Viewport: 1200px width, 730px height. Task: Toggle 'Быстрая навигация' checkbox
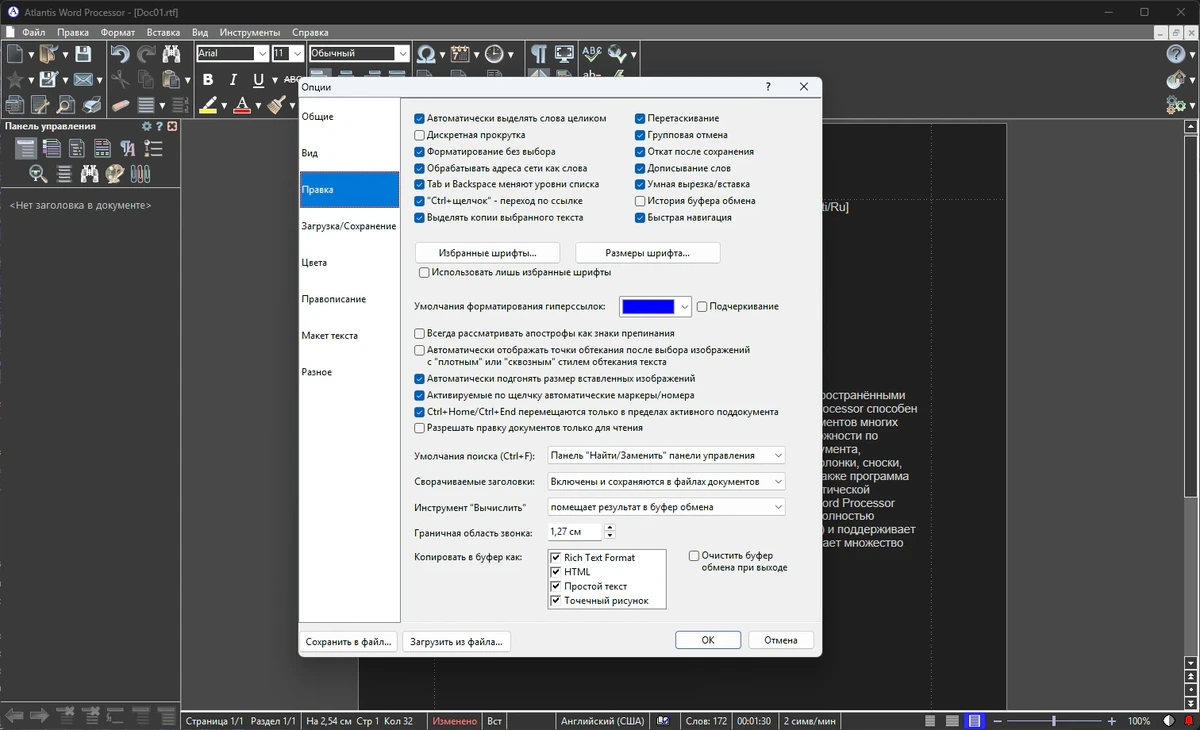[640, 217]
